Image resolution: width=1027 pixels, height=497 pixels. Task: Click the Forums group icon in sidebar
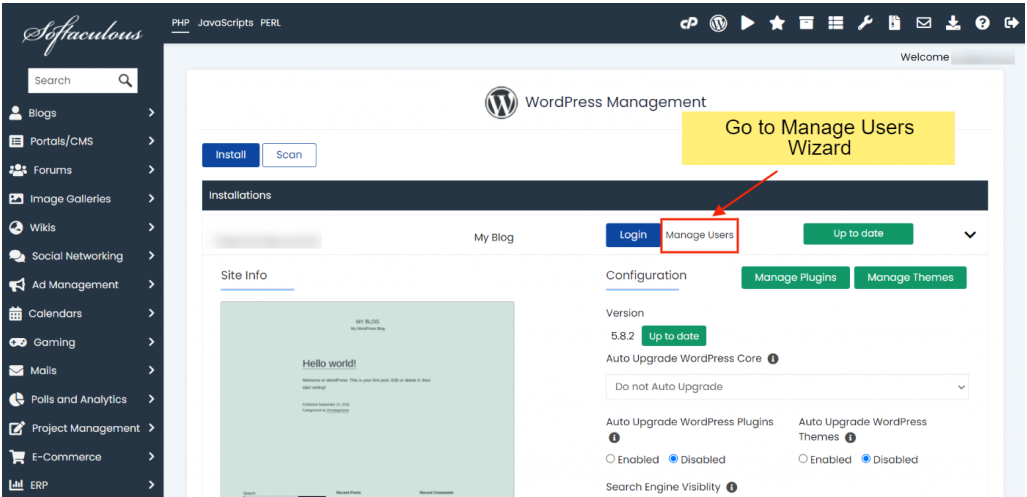point(18,170)
